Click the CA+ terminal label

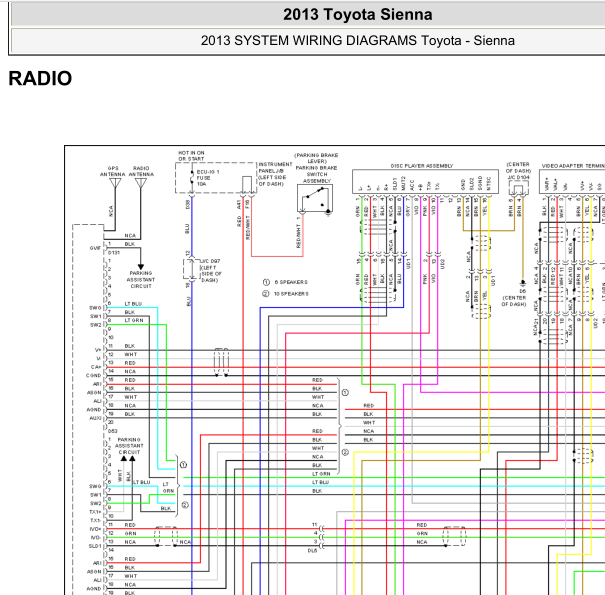tap(96, 367)
